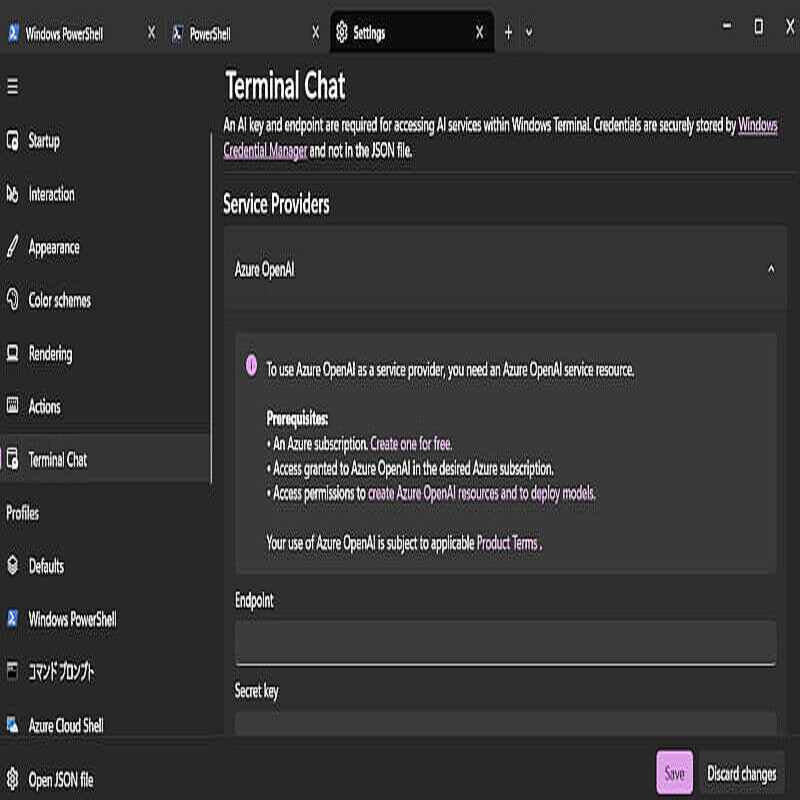Click the hamburger navigation menu icon
This screenshot has width=800, height=800.
pyautogui.click(x=13, y=87)
